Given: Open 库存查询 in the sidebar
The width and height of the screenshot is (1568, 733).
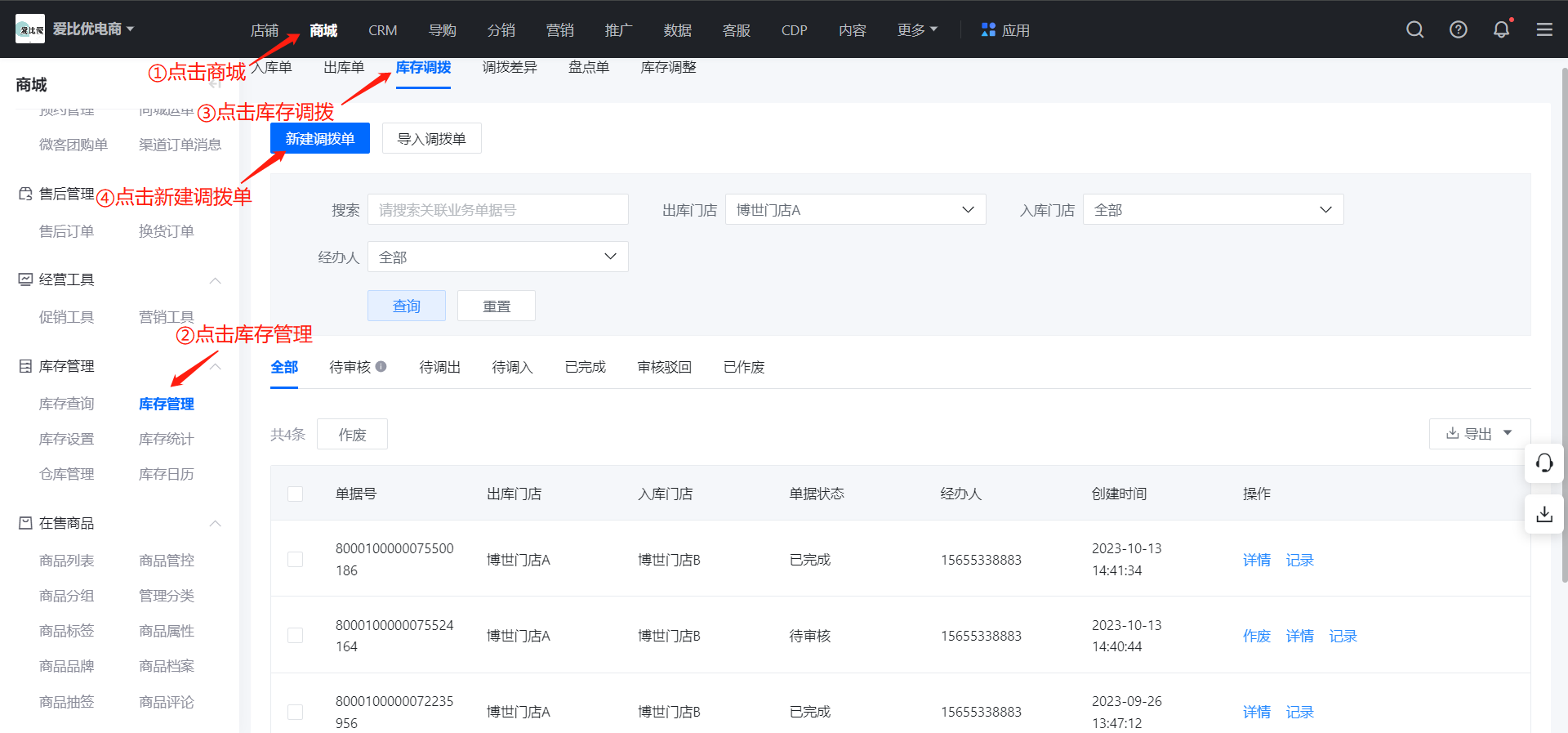Looking at the screenshot, I should click(67, 404).
